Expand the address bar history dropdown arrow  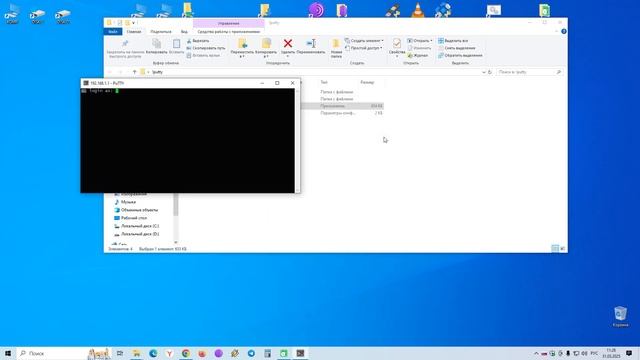click(x=484, y=72)
